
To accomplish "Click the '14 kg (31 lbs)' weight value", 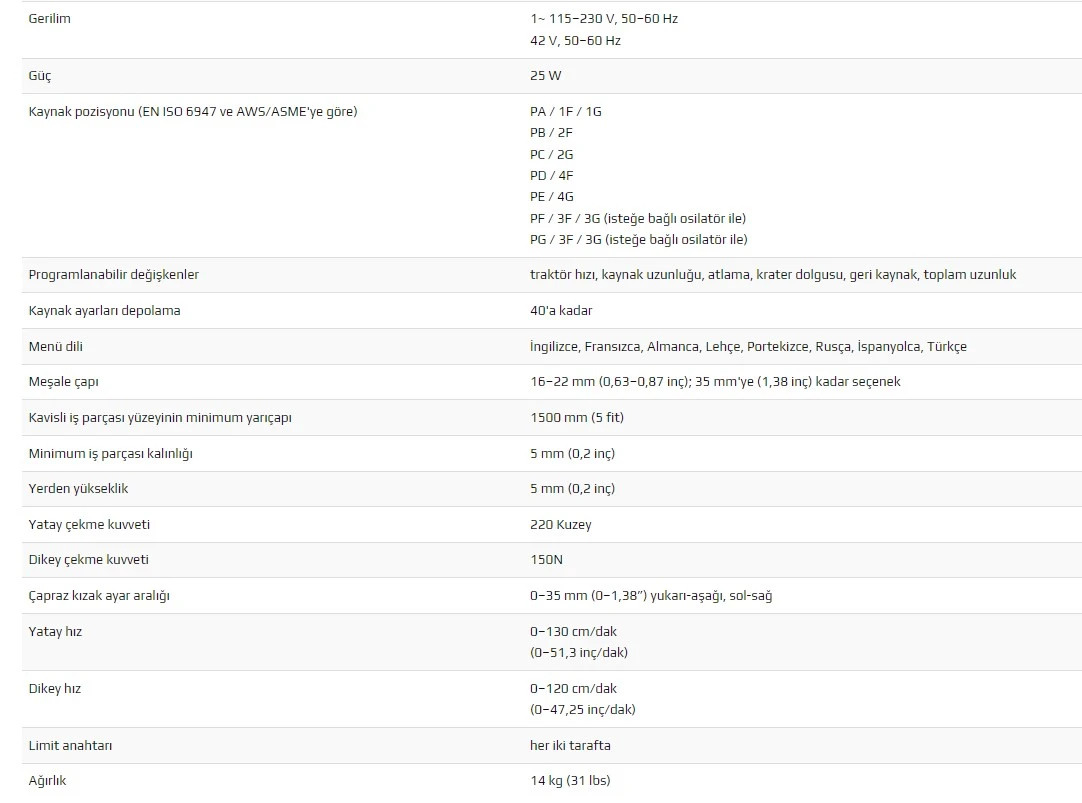I will pyautogui.click(x=570, y=780).
